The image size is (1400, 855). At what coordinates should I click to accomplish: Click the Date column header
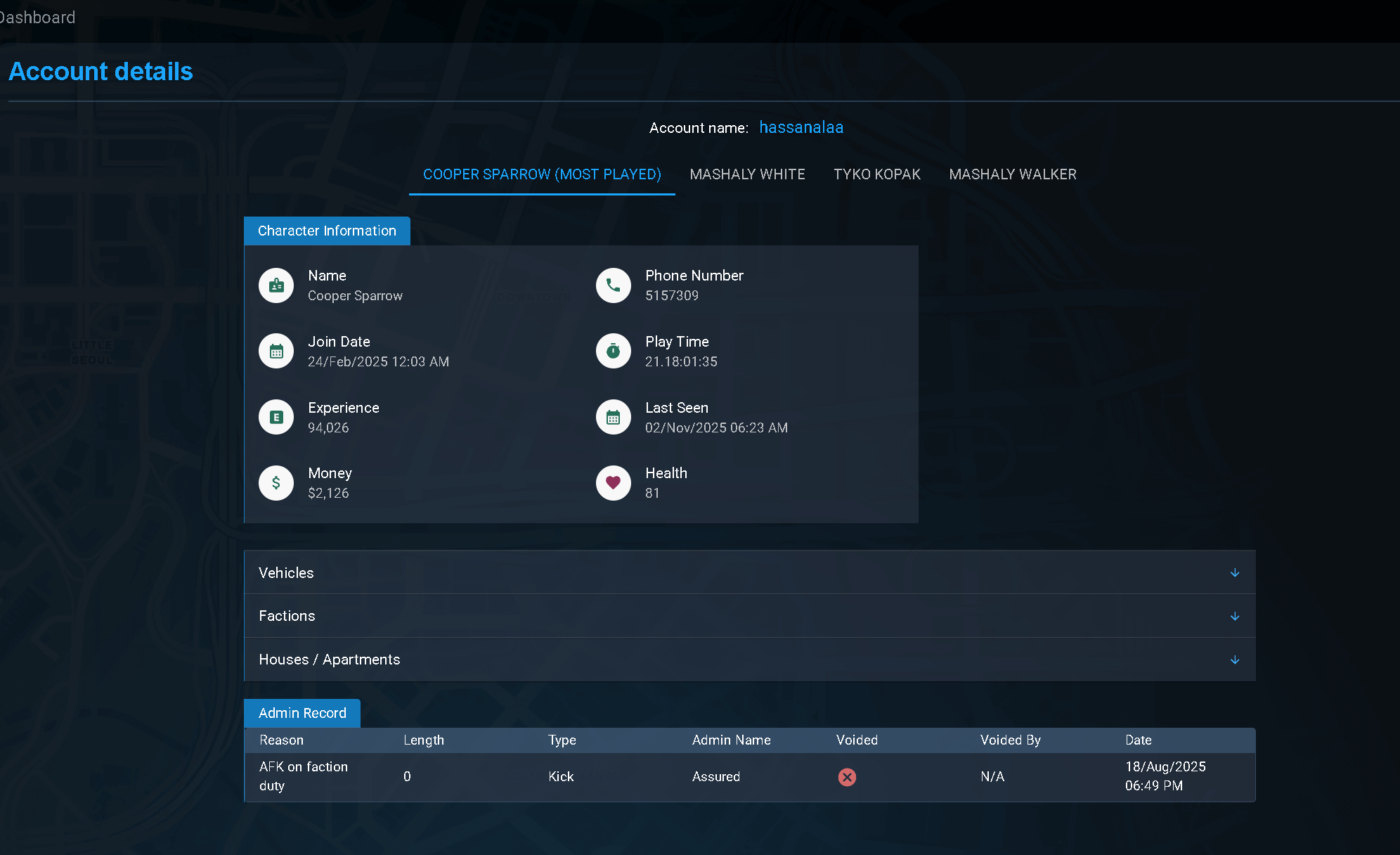[x=1139, y=740]
